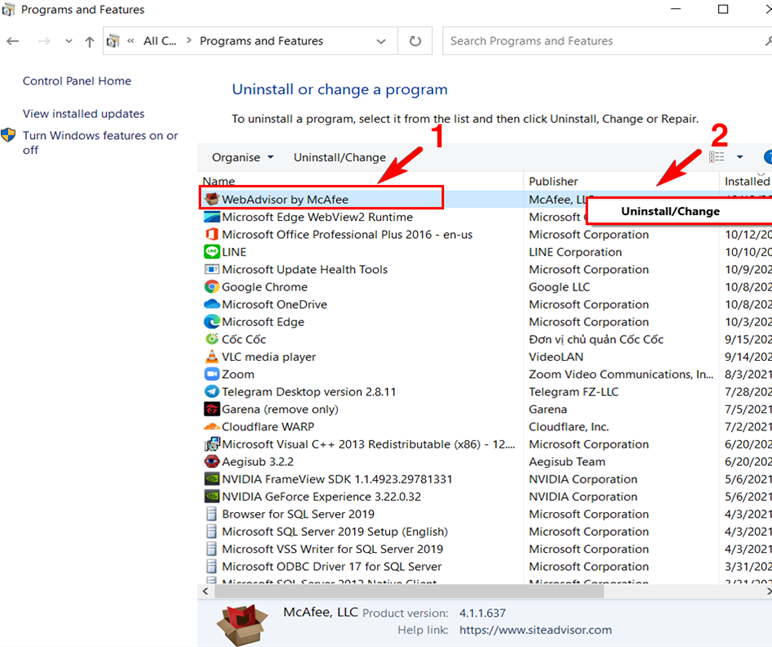Click the All C... breadcrumb segment
Image resolution: width=772 pixels, height=647 pixels.
coord(160,41)
